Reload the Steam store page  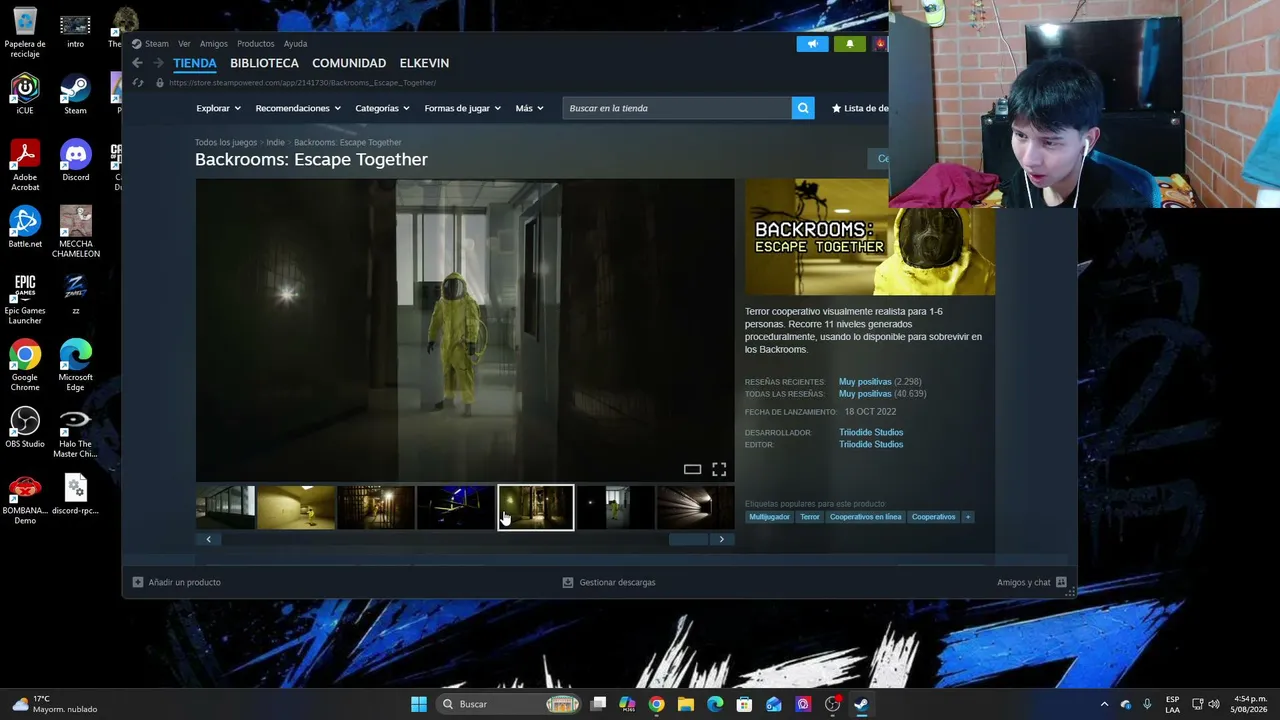coord(138,83)
